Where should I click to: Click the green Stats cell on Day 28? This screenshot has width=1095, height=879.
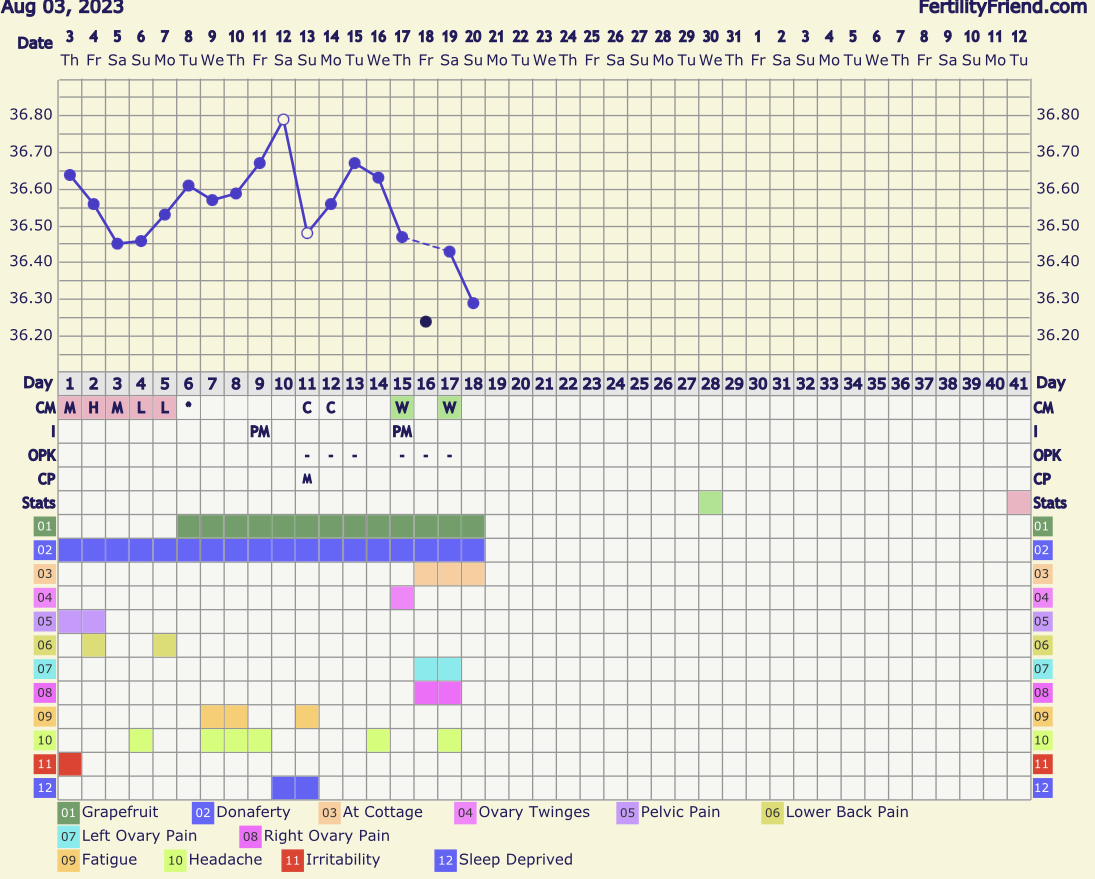point(710,503)
